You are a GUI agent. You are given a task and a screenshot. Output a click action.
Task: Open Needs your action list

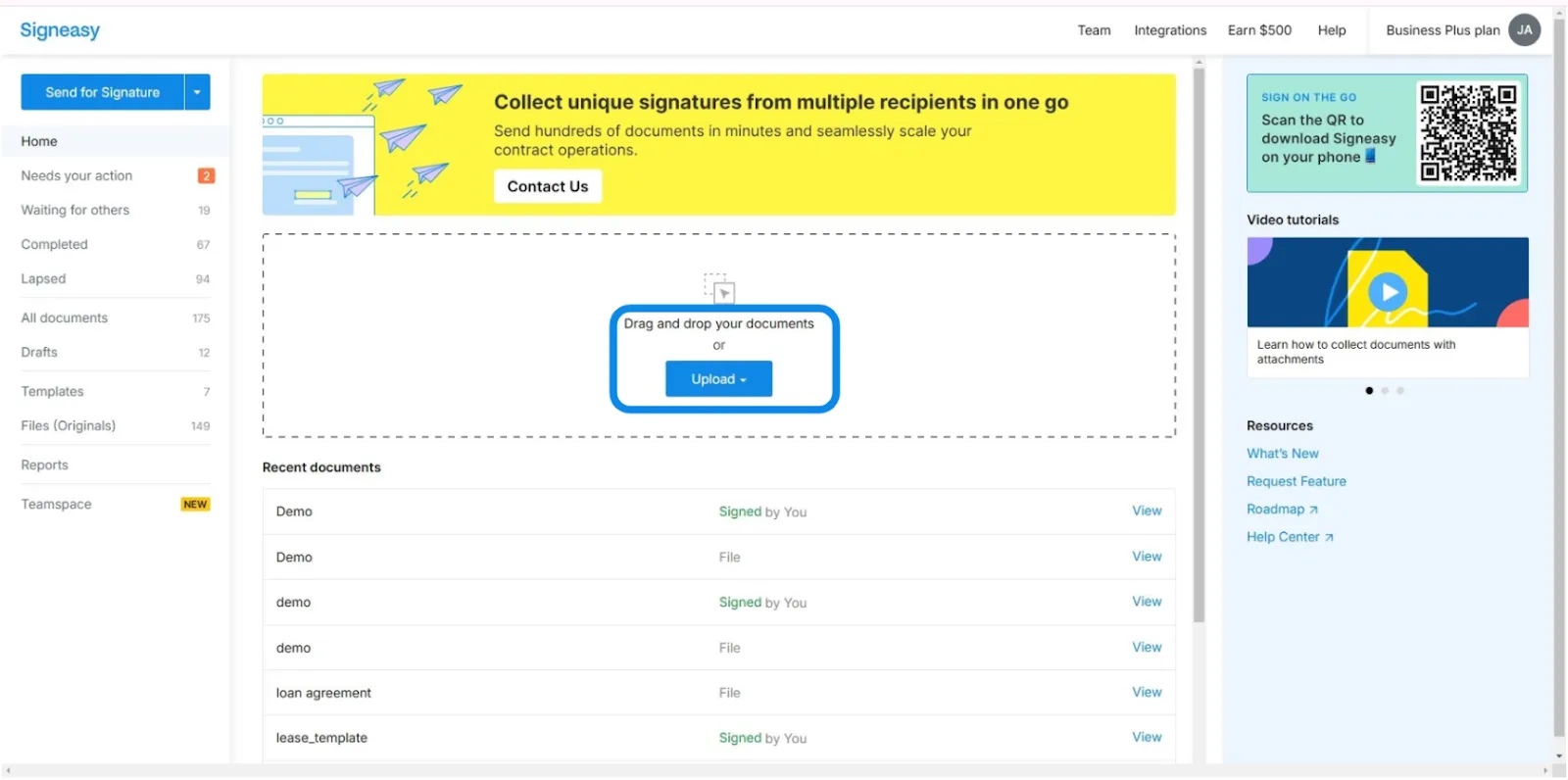pos(76,176)
